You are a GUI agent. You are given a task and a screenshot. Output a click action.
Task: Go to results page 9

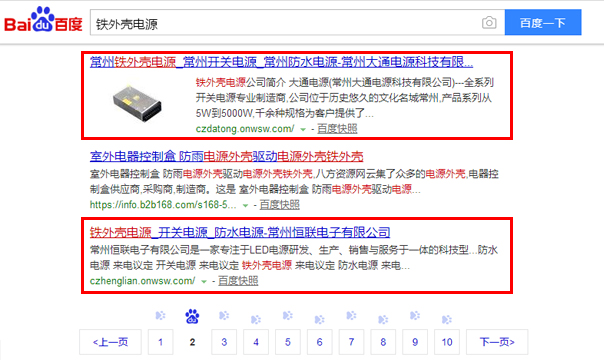coord(415,342)
